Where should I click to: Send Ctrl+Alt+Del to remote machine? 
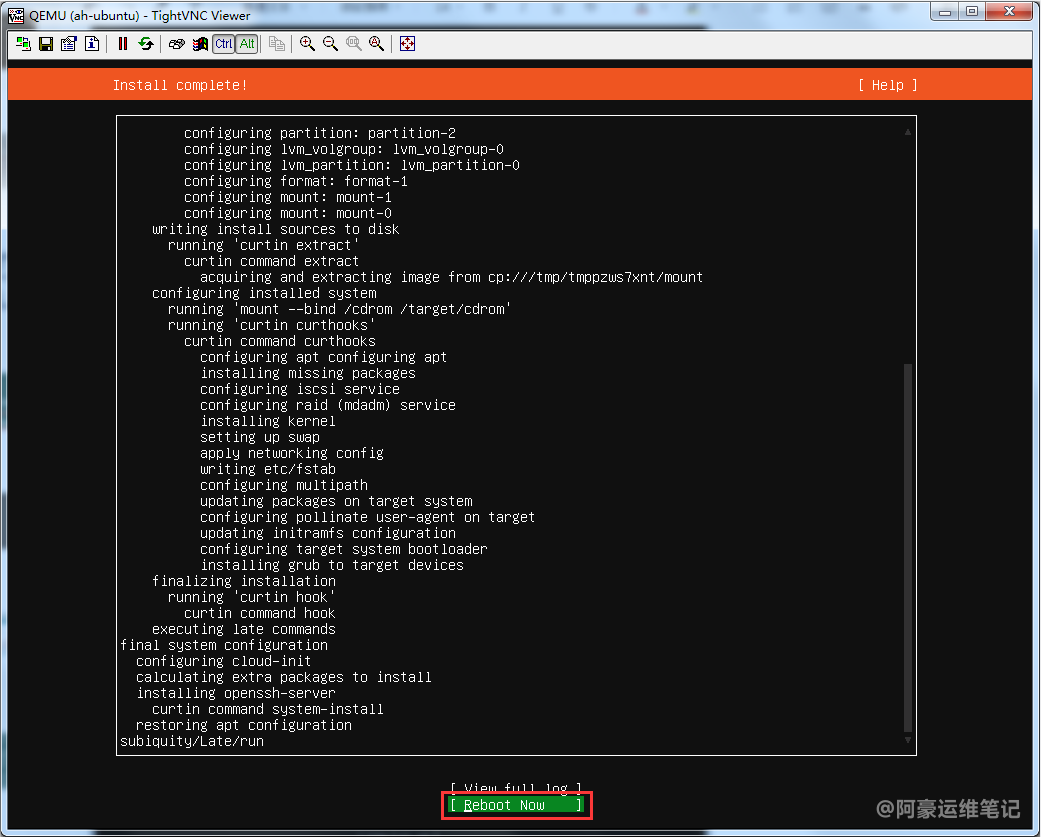tap(177, 44)
